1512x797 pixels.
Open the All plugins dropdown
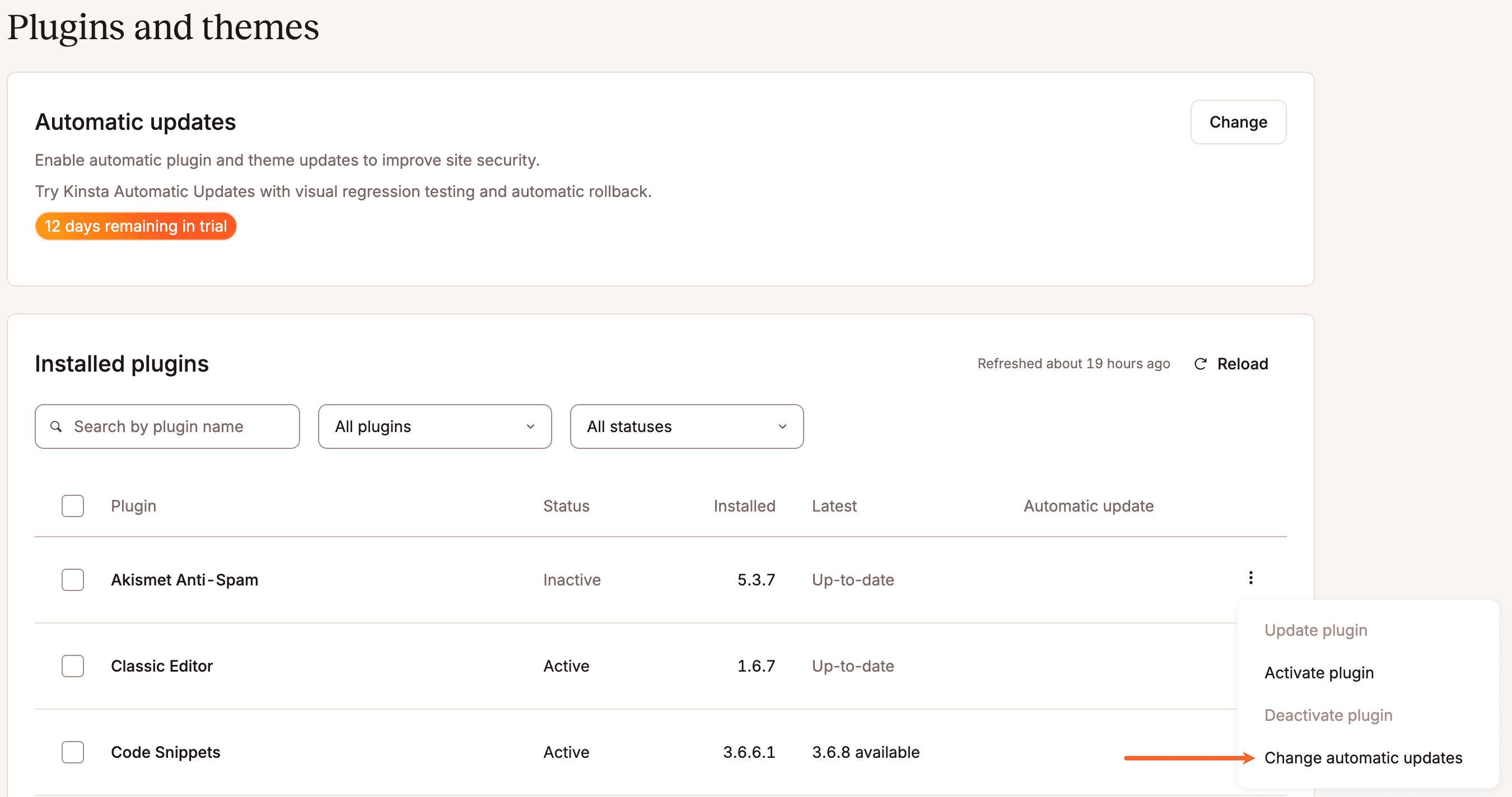[x=435, y=426]
